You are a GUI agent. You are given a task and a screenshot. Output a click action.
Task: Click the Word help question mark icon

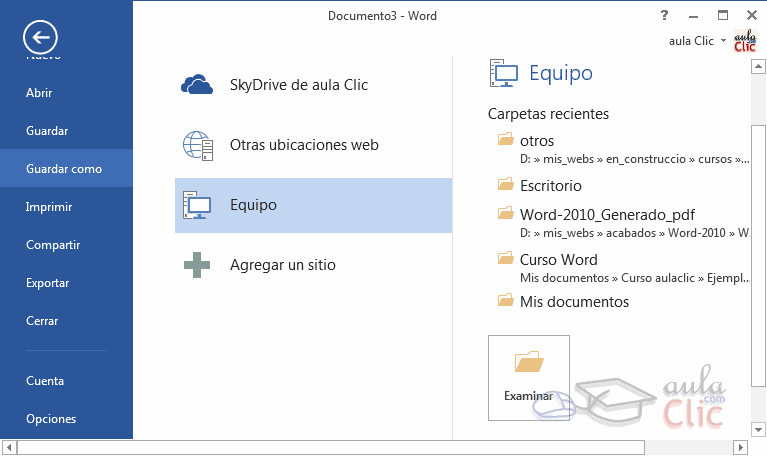[664, 16]
